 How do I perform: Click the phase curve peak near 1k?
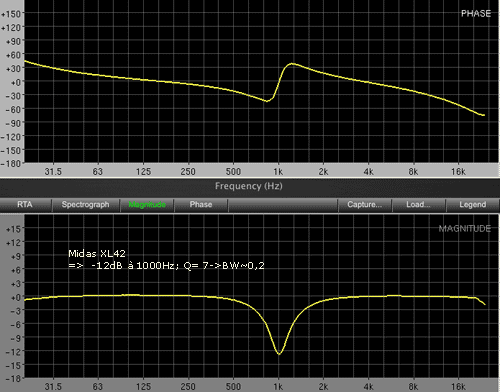(292, 64)
